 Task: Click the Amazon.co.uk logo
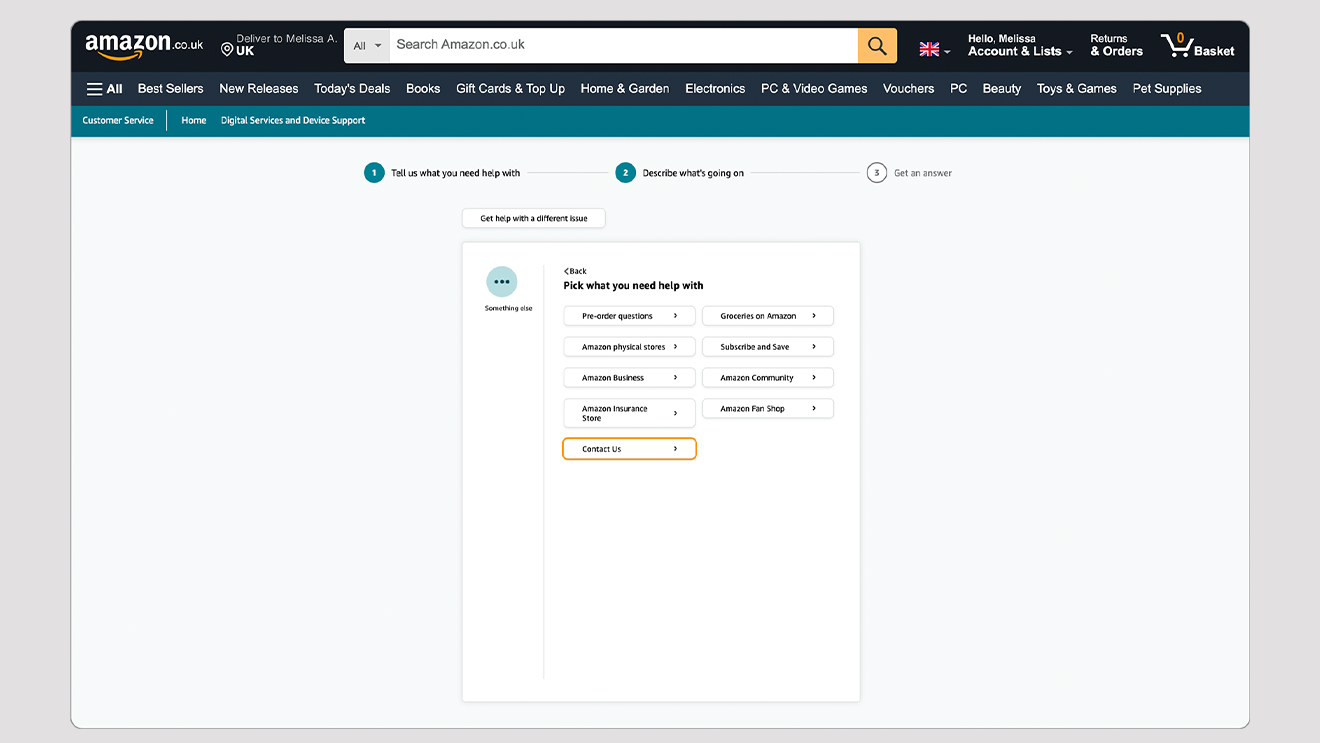(143, 46)
